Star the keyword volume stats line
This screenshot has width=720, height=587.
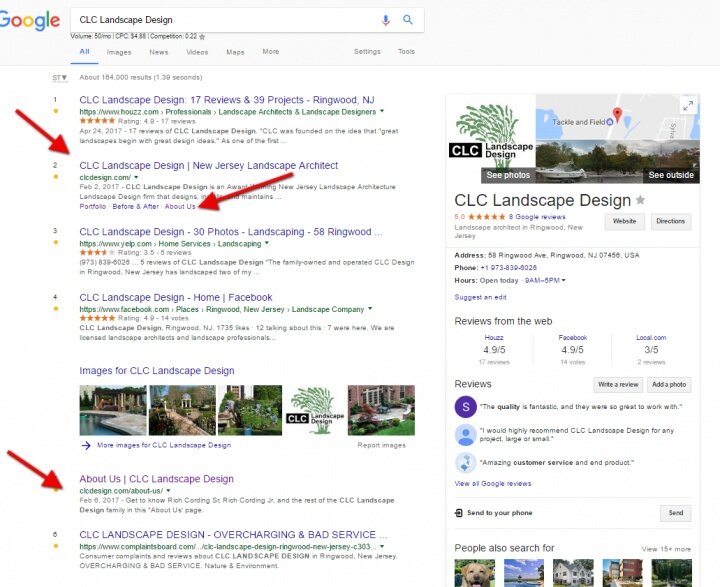pos(202,36)
